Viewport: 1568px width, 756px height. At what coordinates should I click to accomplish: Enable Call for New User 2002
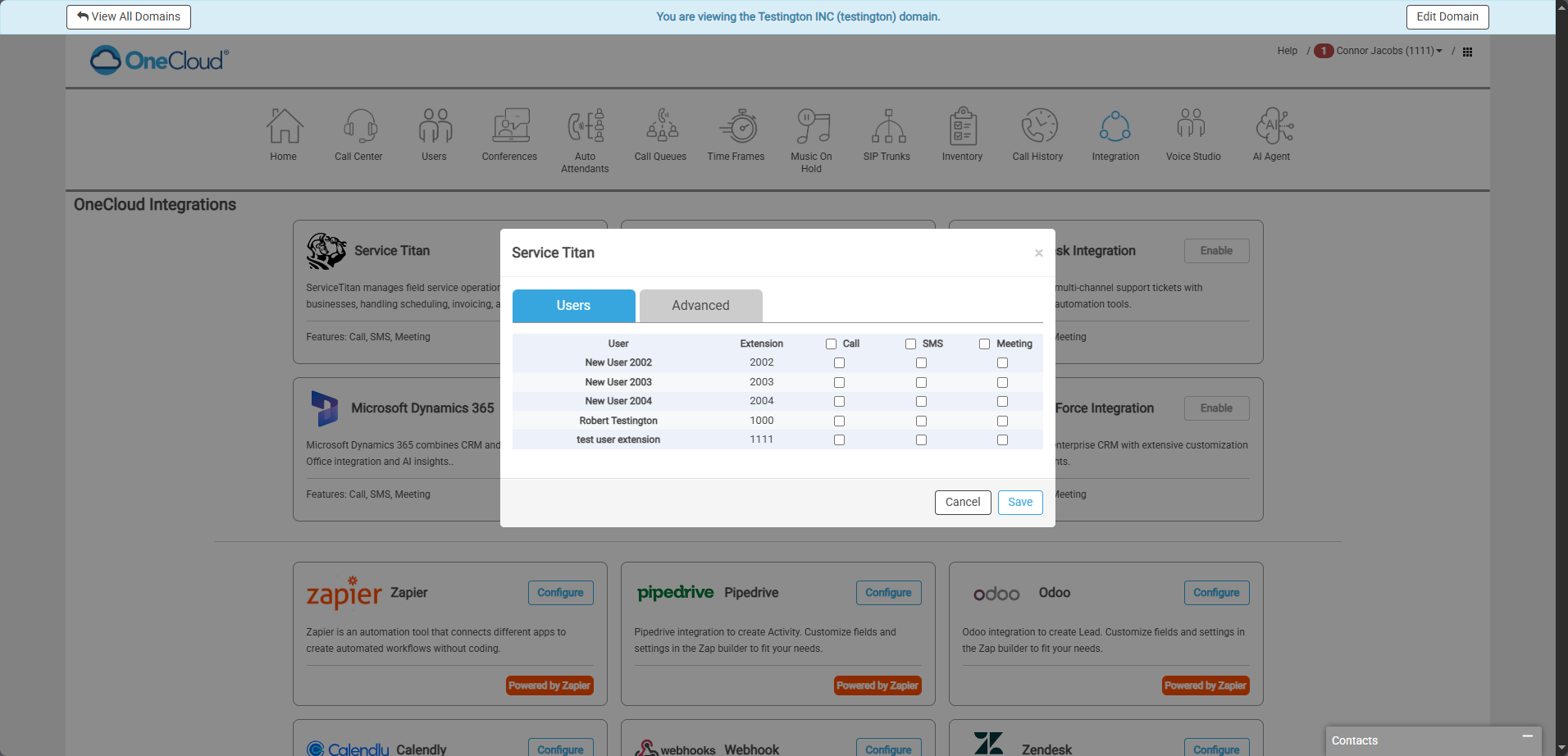pos(839,363)
